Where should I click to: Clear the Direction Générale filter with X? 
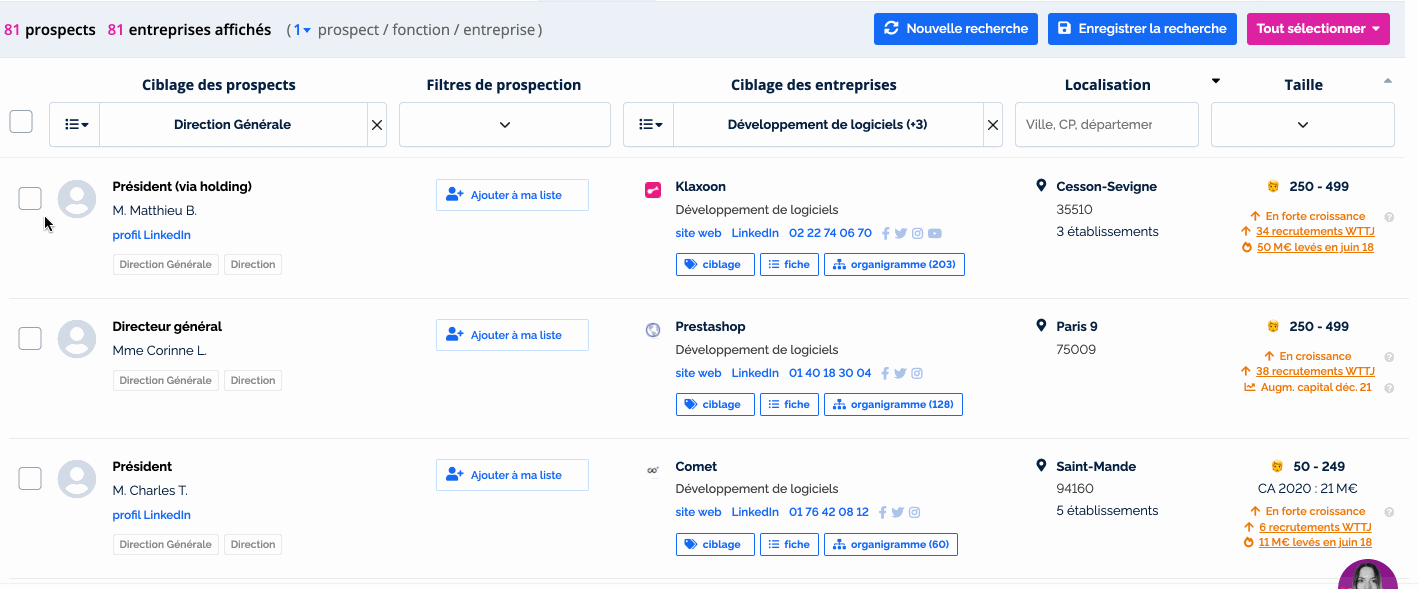click(377, 125)
